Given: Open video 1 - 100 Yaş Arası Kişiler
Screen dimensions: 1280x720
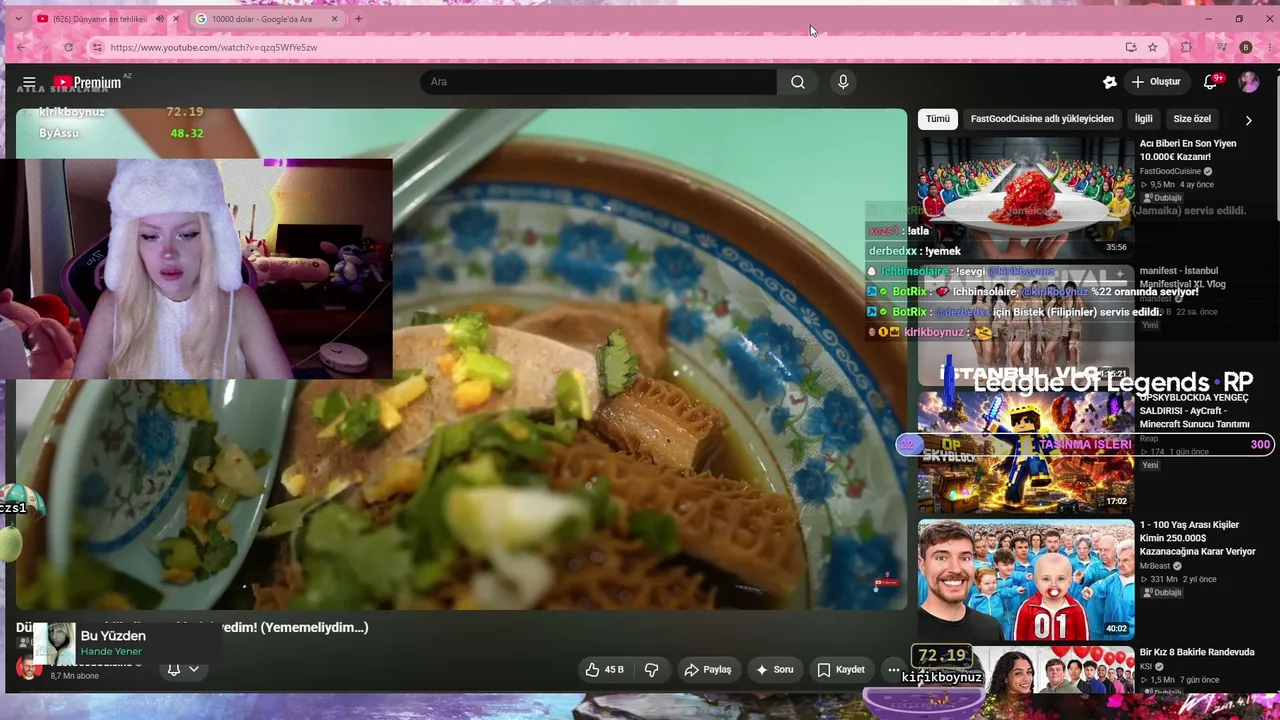Looking at the screenshot, I should click(x=1198, y=538).
